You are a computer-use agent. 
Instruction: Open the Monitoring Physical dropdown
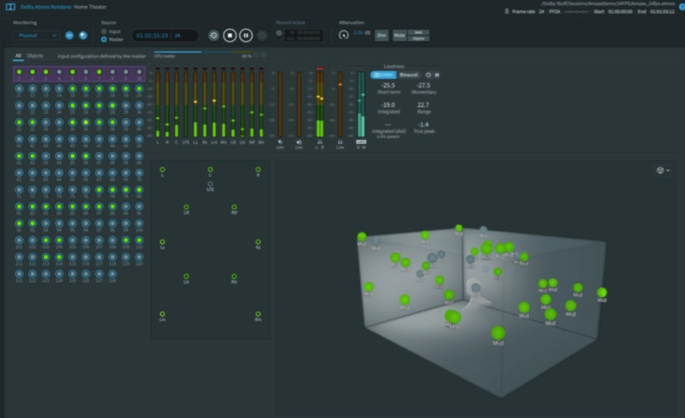pyautogui.click(x=37, y=35)
